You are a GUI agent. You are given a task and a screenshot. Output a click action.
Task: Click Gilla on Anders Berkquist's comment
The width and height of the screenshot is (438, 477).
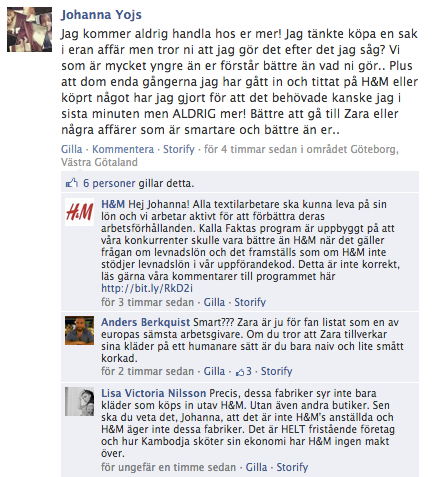click(x=214, y=371)
